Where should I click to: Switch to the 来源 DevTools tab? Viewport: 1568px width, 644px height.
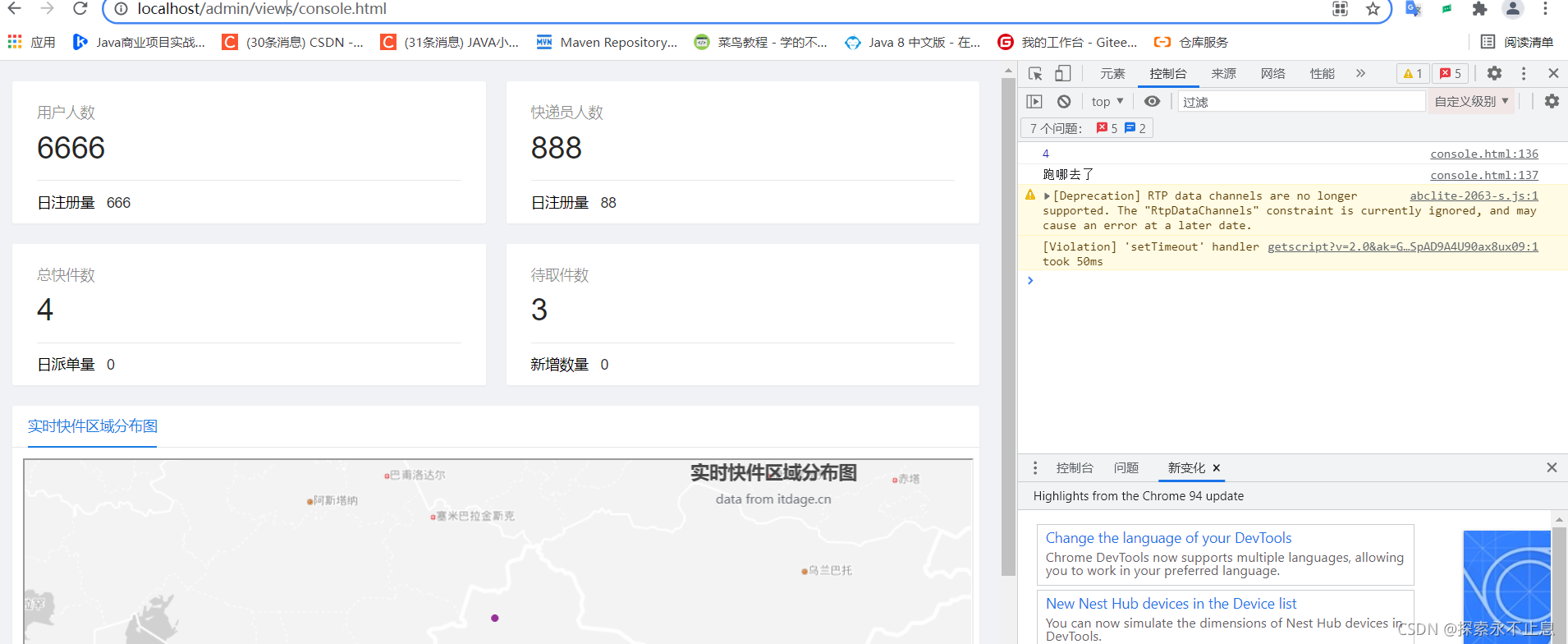(1223, 74)
